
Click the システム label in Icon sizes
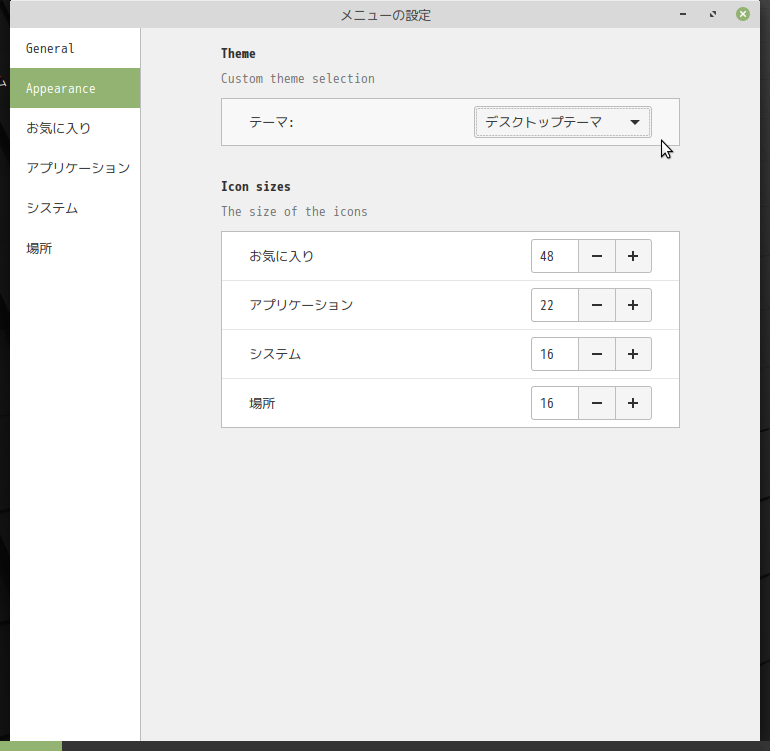point(275,354)
